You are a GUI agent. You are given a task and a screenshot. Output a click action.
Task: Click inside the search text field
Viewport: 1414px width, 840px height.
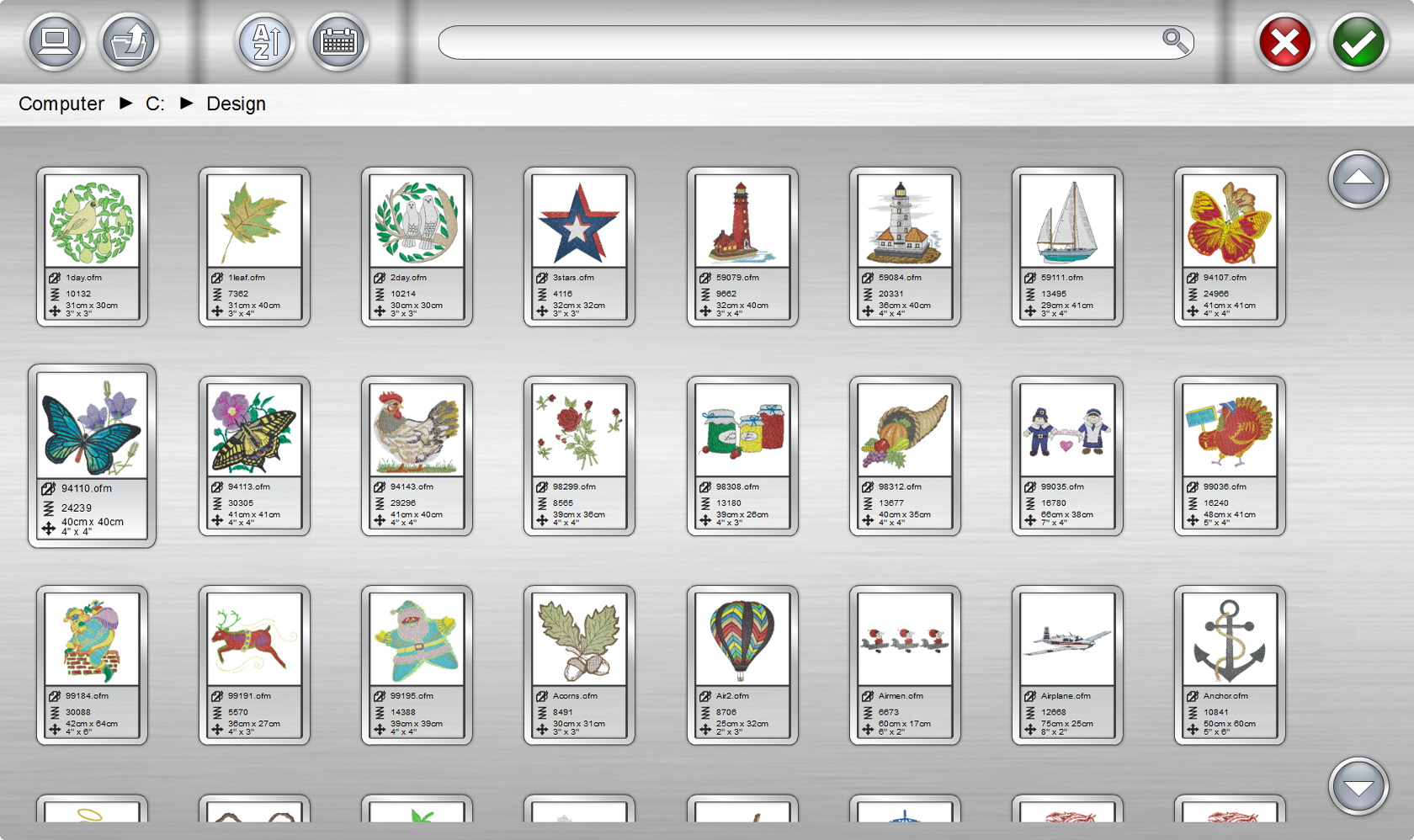point(800,42)
